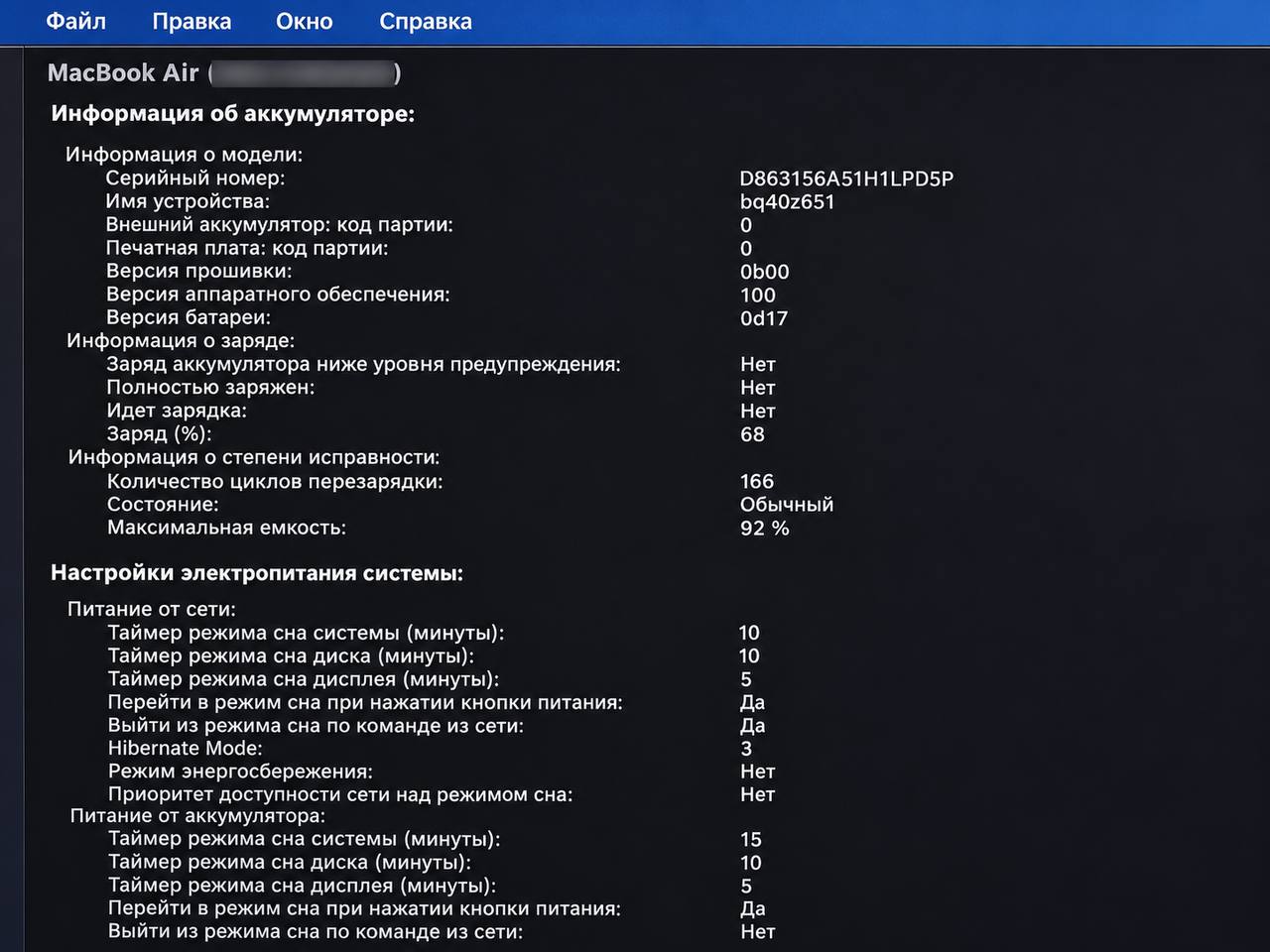The height and width of the screenshot is (952, 1270).
Task: Select the device name bq40z651
Action: click(788, 201)
